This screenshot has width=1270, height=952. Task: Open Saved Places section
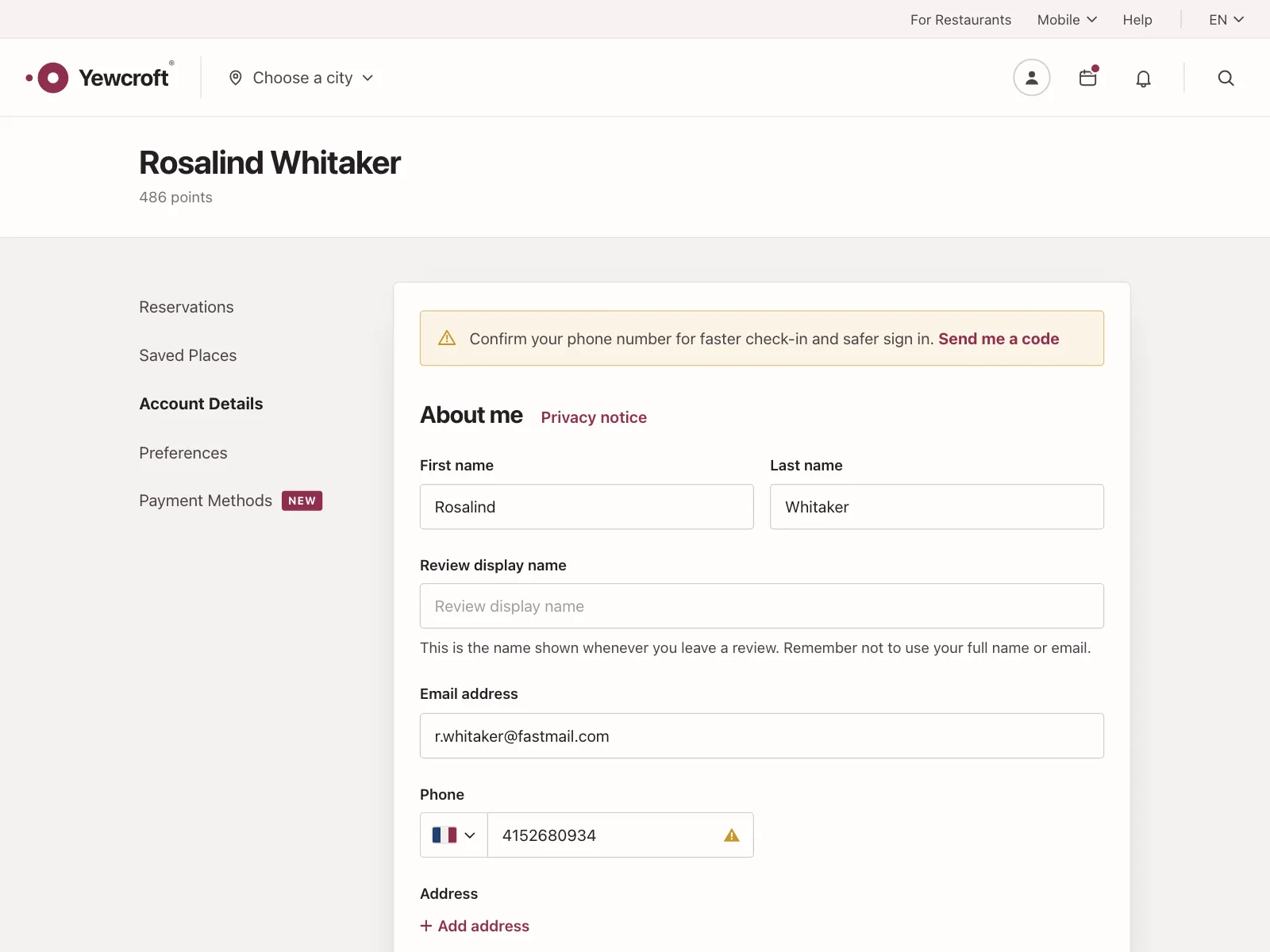pos(188,355)
